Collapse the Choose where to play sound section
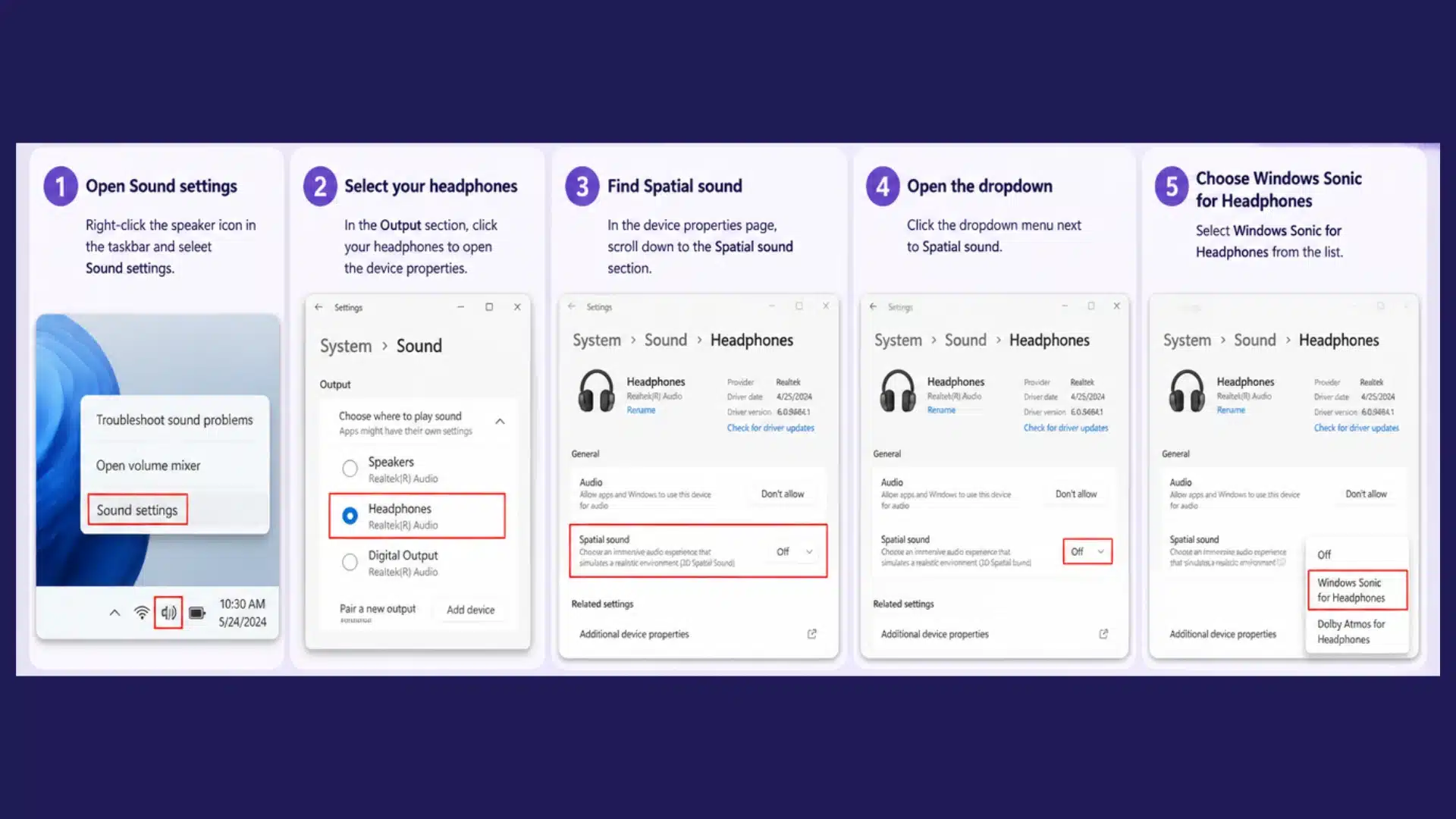1456x819 pixels. 500,422
